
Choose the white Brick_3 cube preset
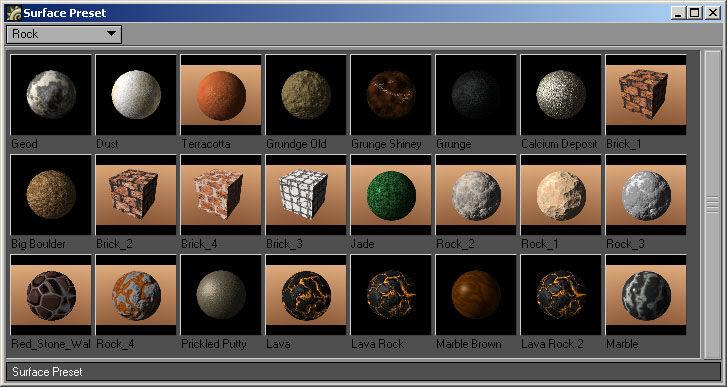coord(306,195)
